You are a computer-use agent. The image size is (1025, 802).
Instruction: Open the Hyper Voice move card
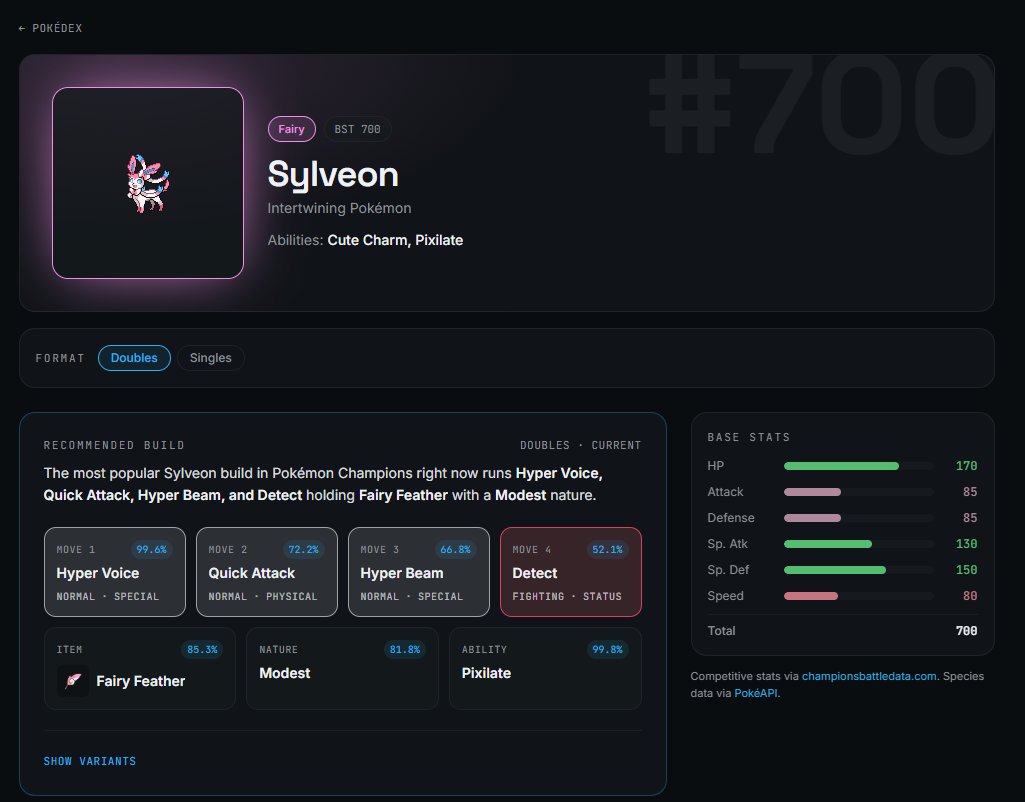tap(115, 572)
